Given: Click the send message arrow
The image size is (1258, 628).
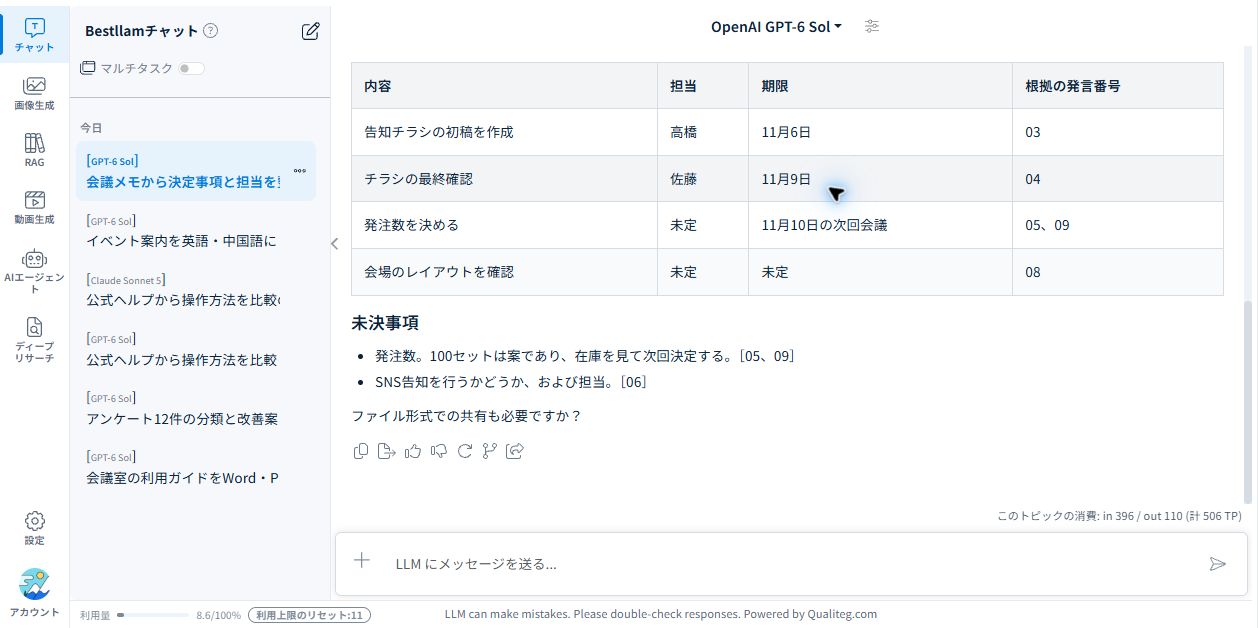Looking at the screenshot, I should point(1217,564).
